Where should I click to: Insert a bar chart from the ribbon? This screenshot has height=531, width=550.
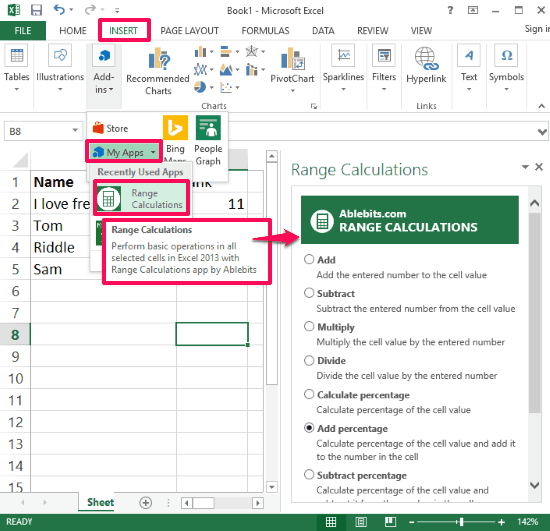[x=226, y=52]
